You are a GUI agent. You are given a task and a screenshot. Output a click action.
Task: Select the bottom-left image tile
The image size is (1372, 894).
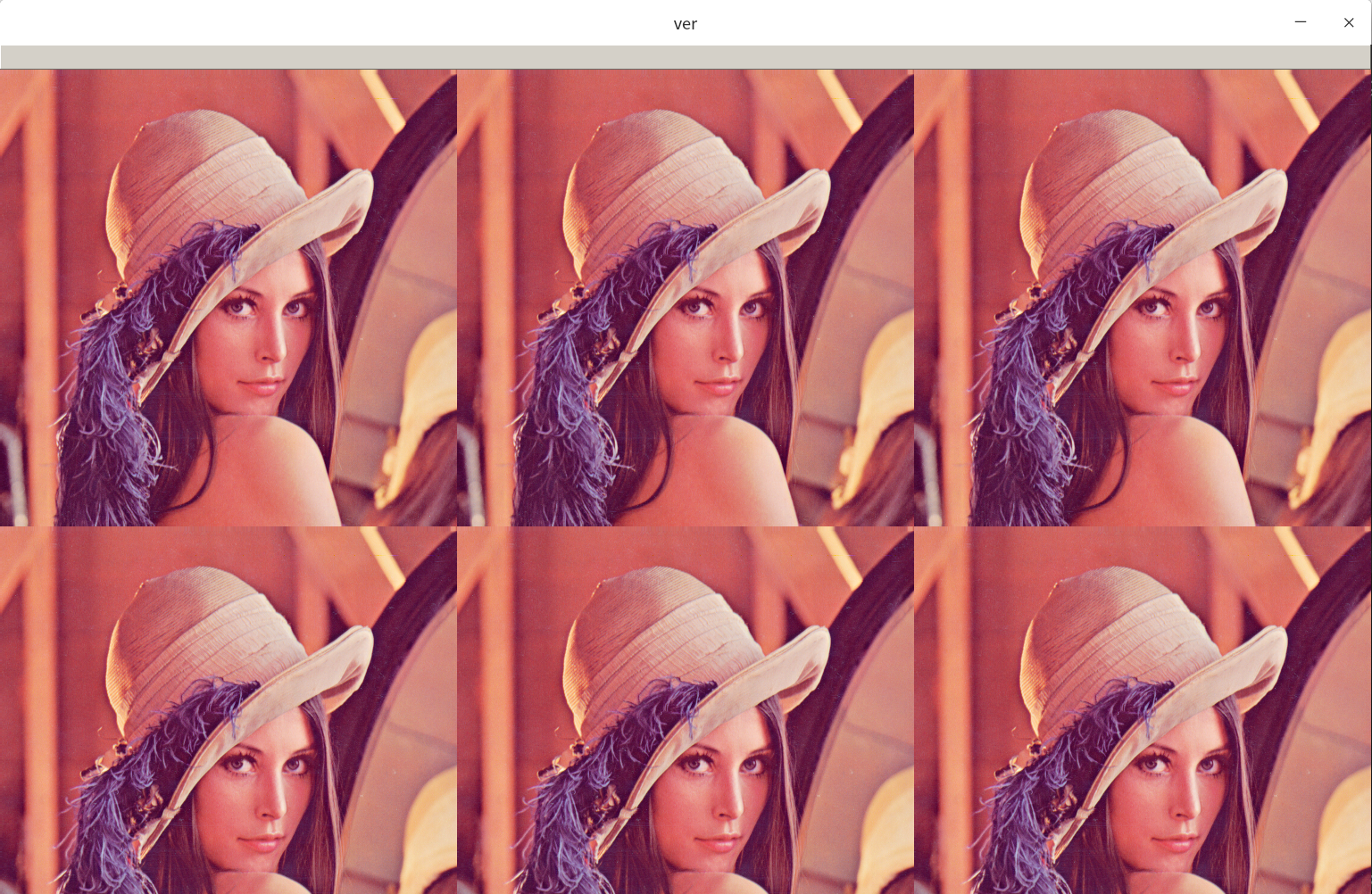coord(229,709)
